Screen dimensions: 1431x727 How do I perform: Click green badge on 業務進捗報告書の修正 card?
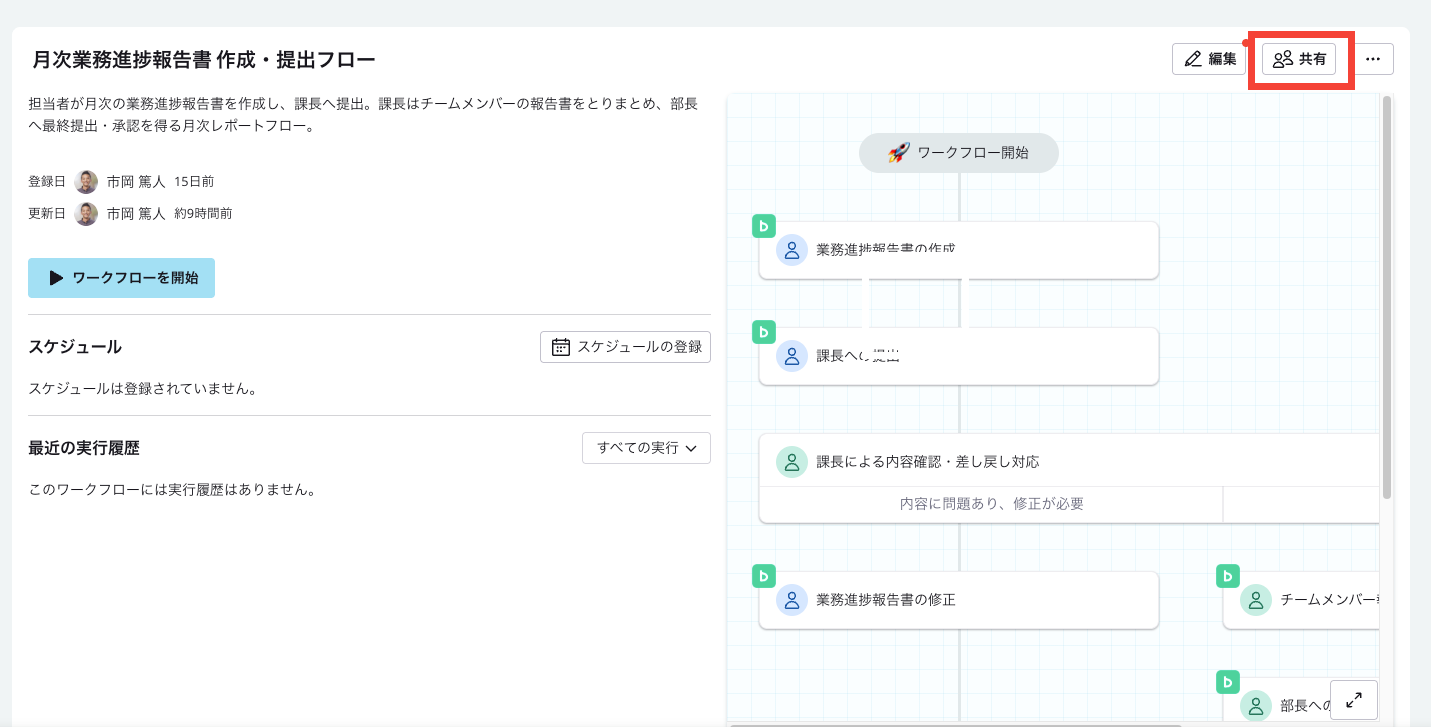coord(764,576)
